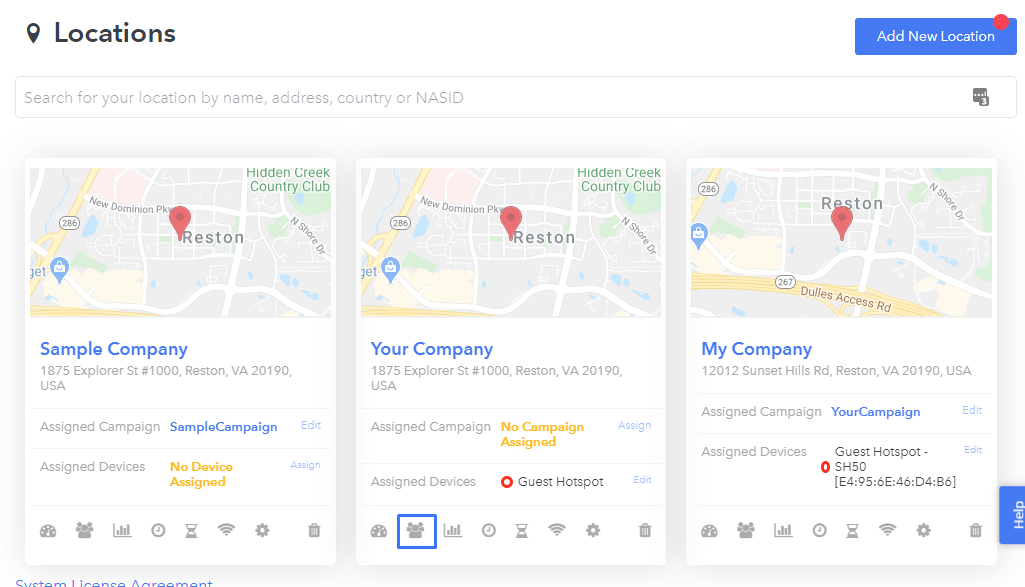The width and height of the screenshot is (1025, 587).
Task: Click the Sample Company map thumbnail
Action: click(x=180, y=243)
